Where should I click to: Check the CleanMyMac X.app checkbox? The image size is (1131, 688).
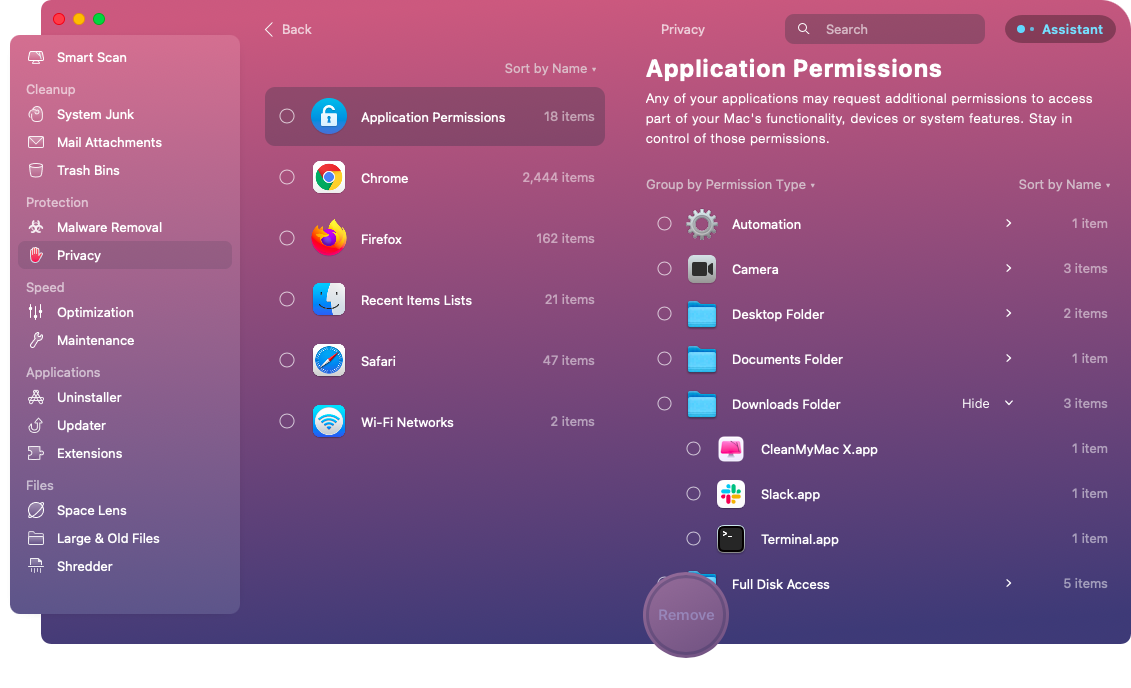tap(693, 449)
